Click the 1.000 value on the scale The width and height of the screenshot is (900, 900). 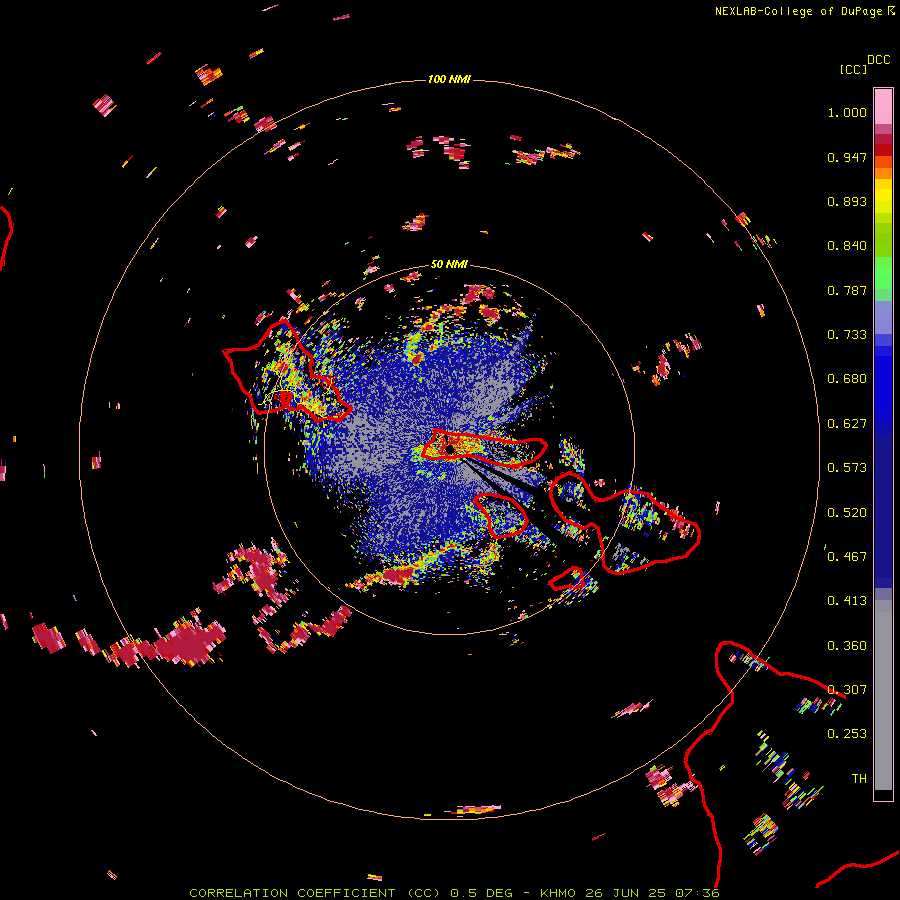[847, 112]
